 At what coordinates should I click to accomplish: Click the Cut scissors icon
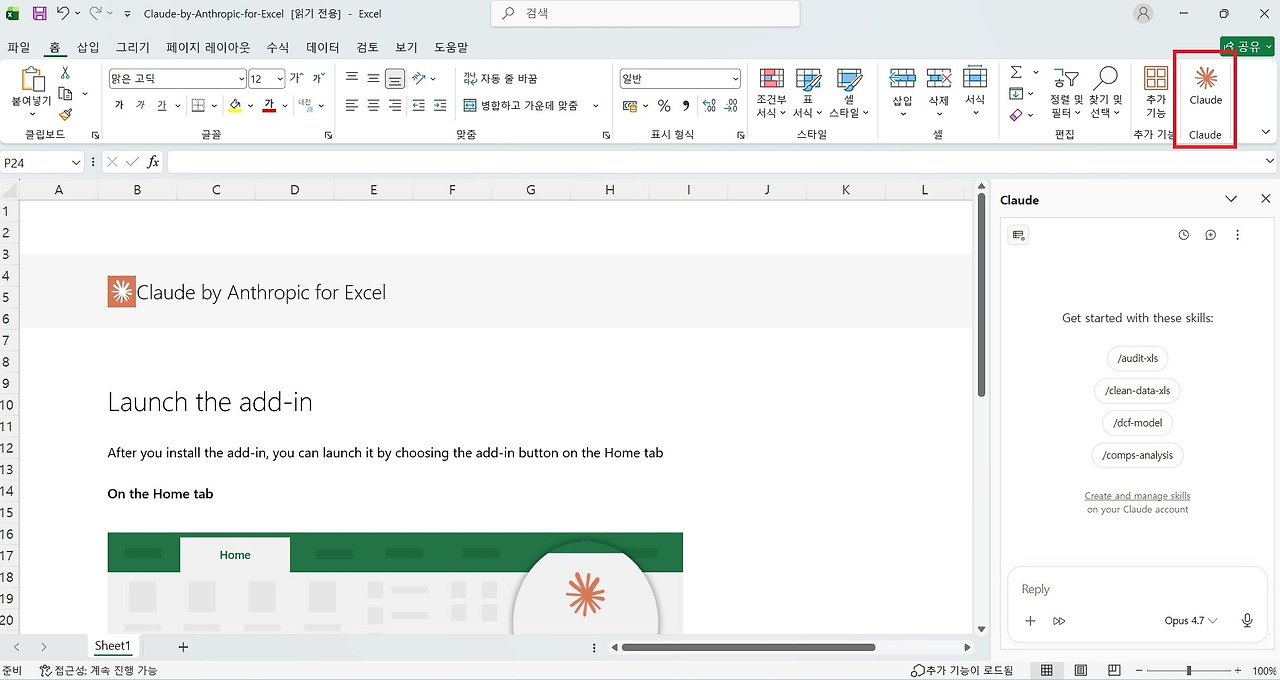tap(65, 73)
